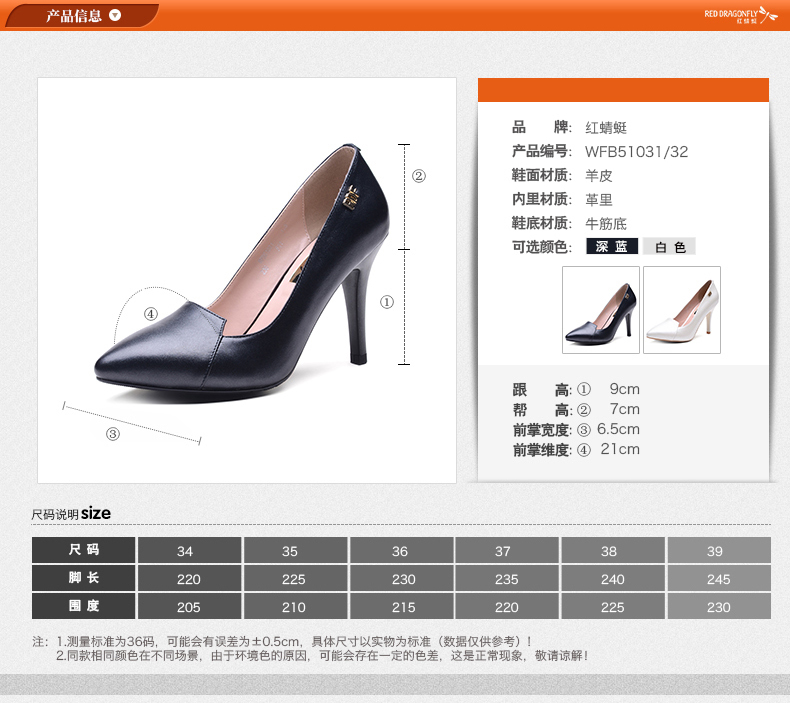Click the circled 3 forefoot width marker
790x703 pixels.
[113, 434]
